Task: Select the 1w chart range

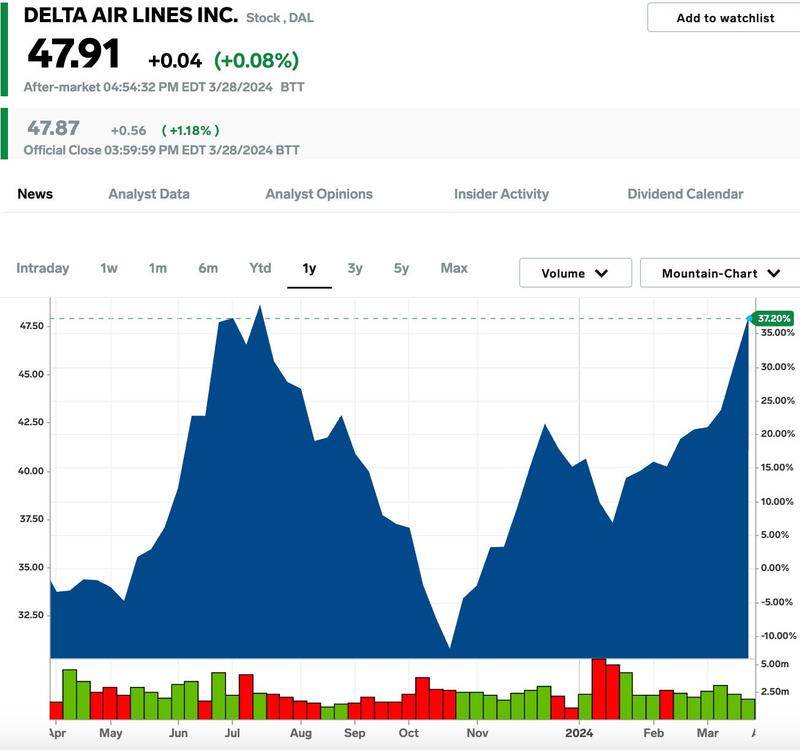Action: point(109,268)
